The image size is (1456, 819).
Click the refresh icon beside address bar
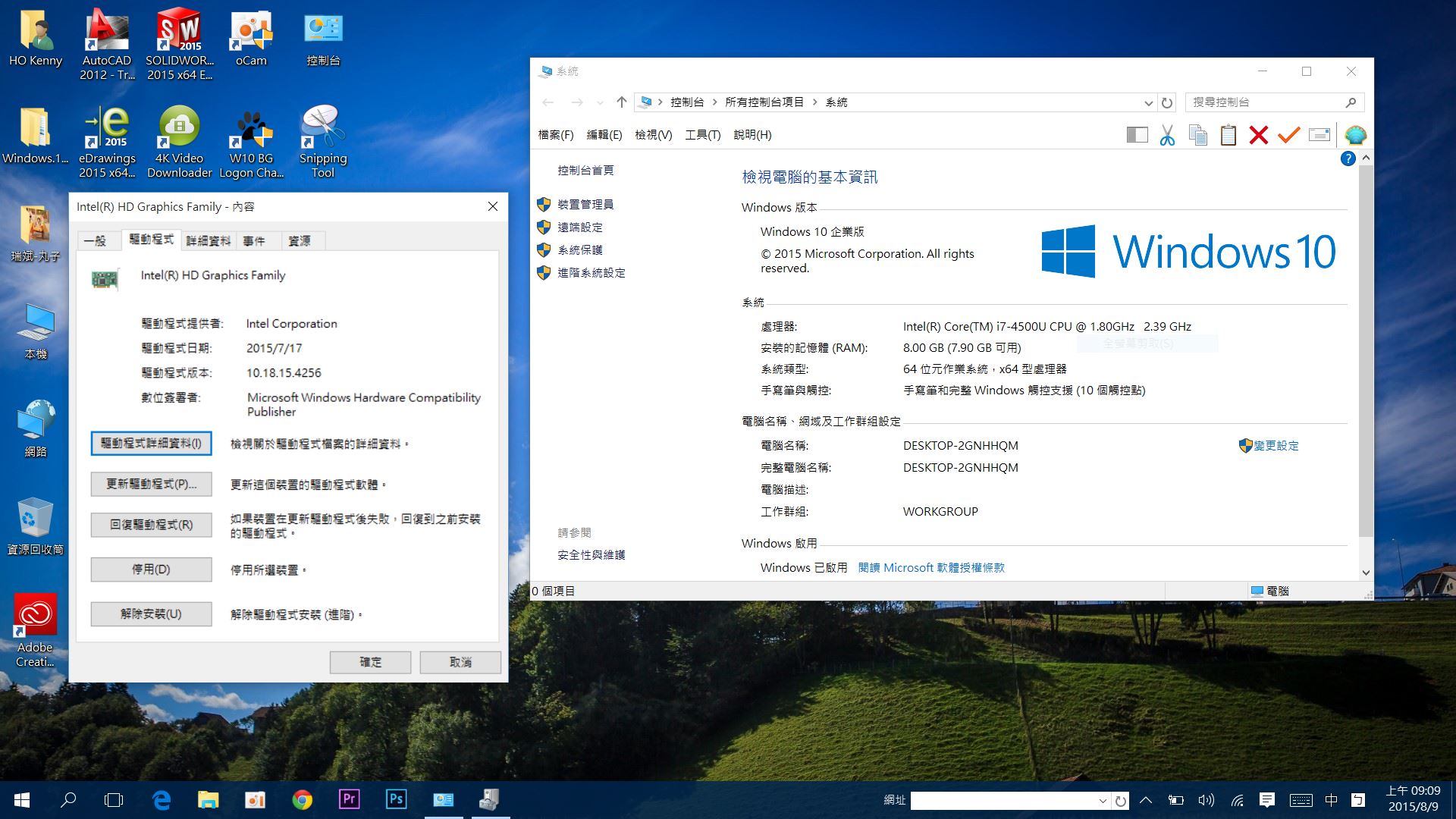[x=1167, y=102]
